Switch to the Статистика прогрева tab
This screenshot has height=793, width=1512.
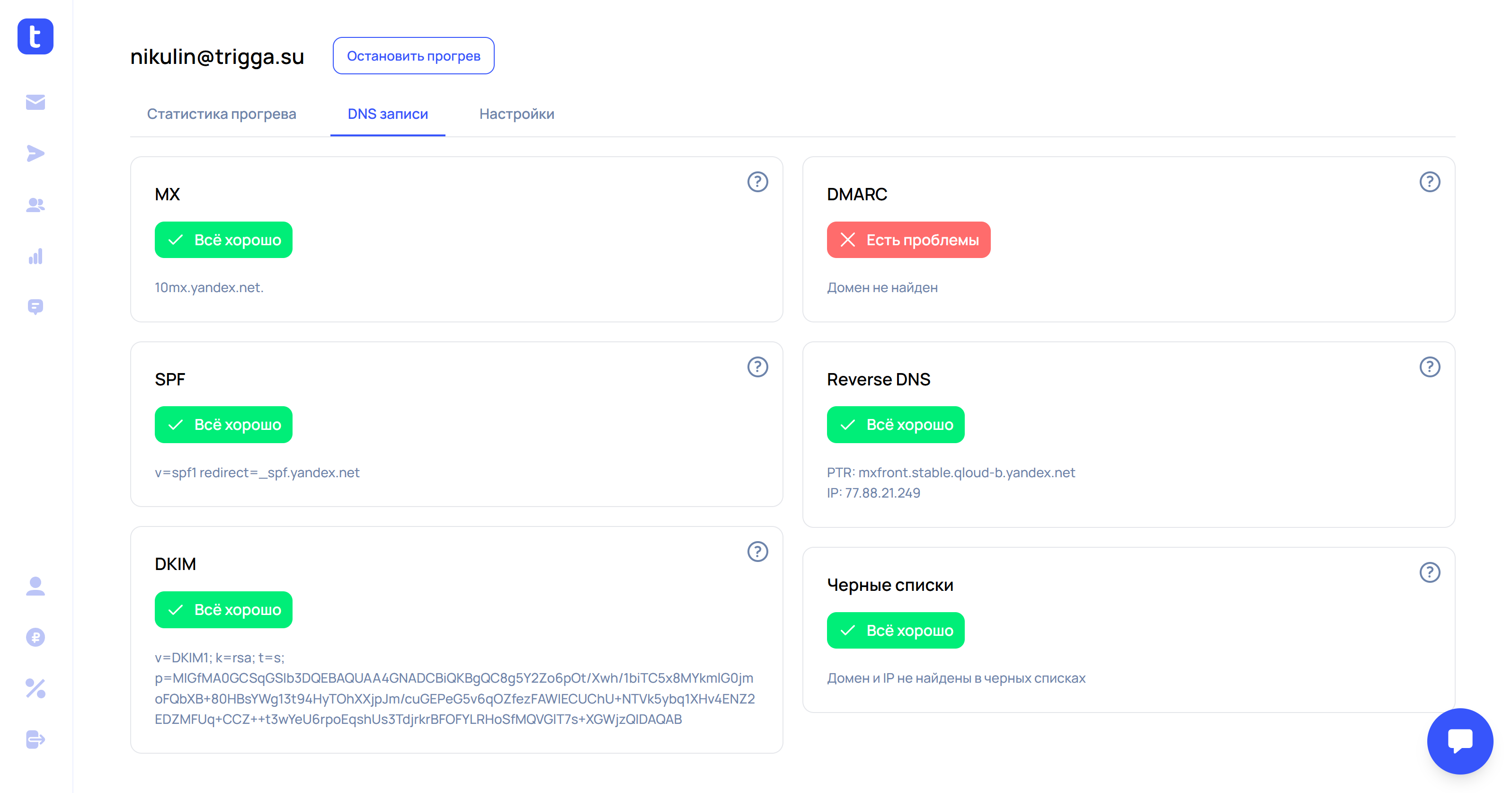(x=221, y=114)
